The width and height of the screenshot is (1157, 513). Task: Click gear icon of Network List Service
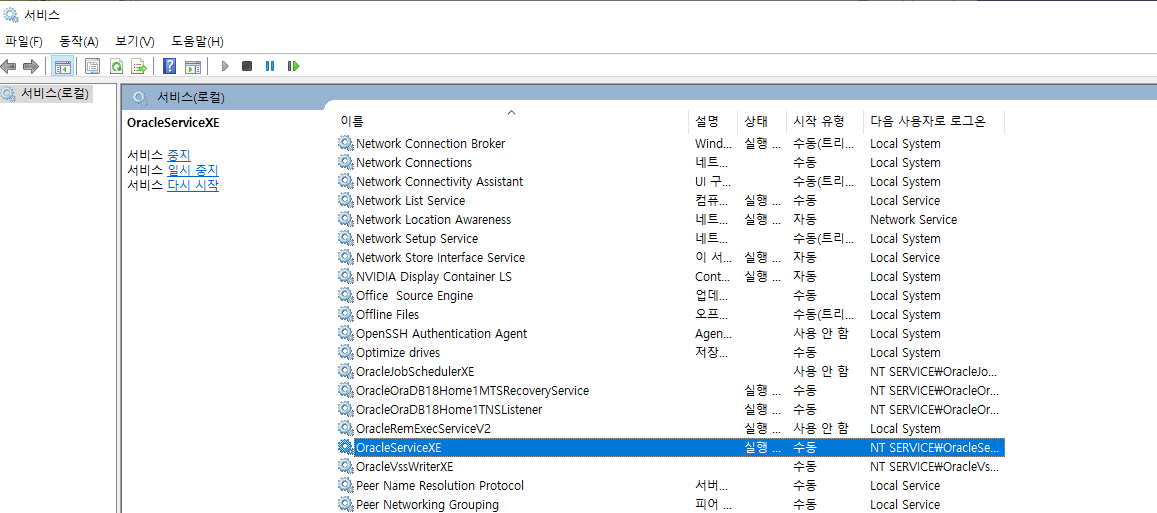pos(345,200)
